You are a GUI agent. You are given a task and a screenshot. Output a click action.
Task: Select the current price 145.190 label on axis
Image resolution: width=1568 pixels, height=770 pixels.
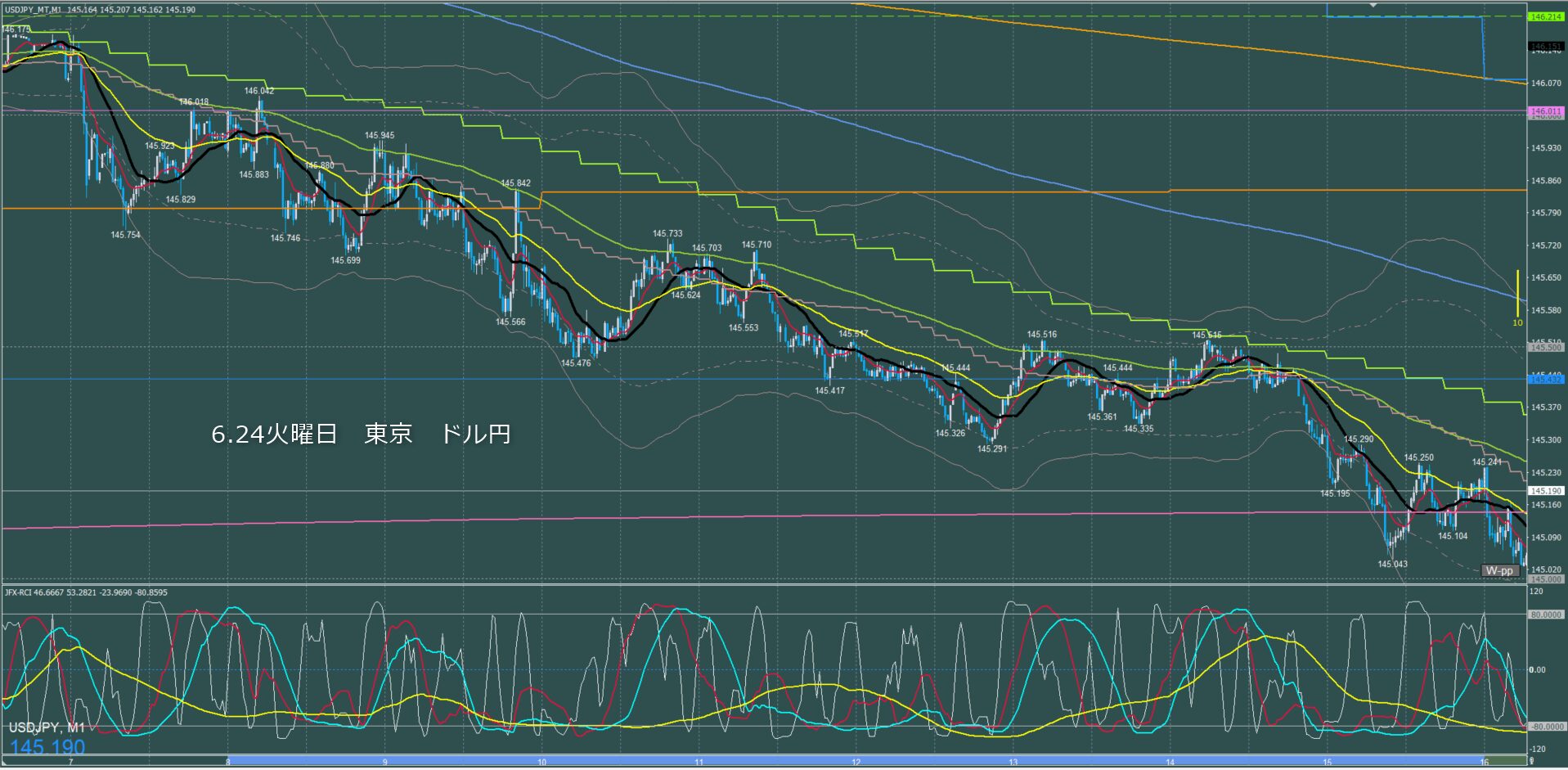point(1546,491)
